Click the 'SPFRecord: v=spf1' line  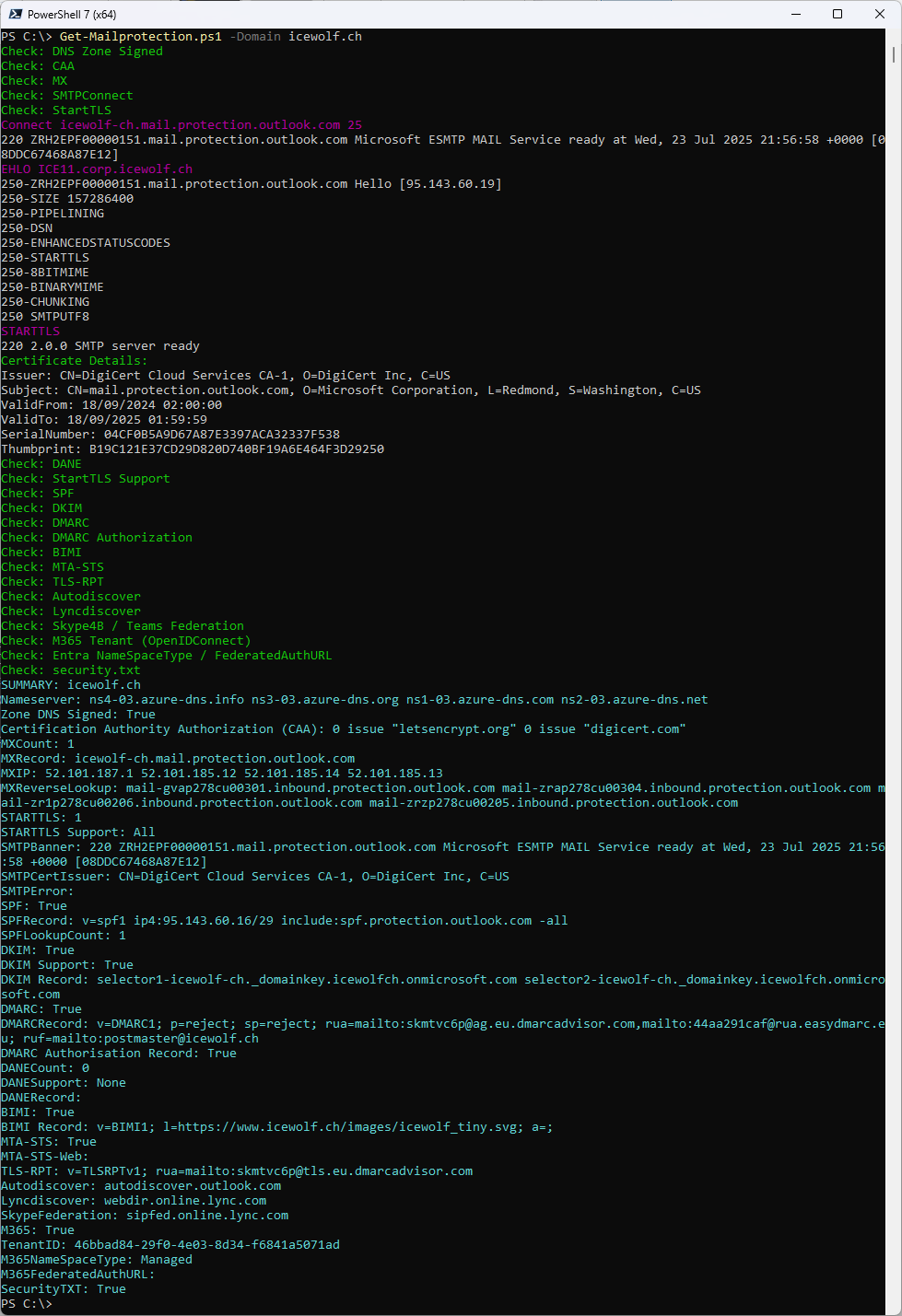tap(285, 921)
